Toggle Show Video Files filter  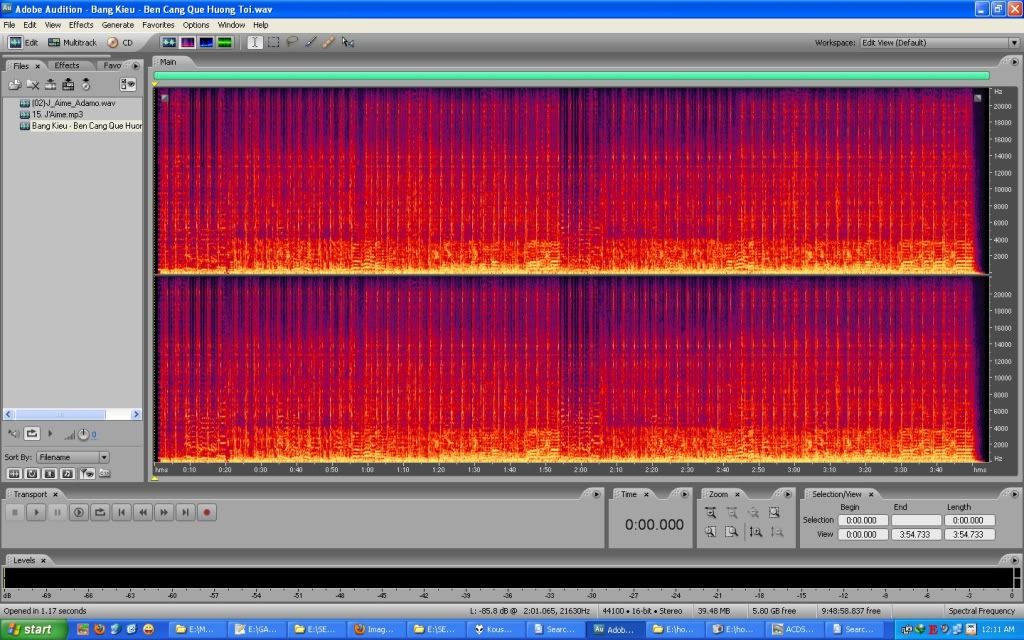click(x=49, y=473)
